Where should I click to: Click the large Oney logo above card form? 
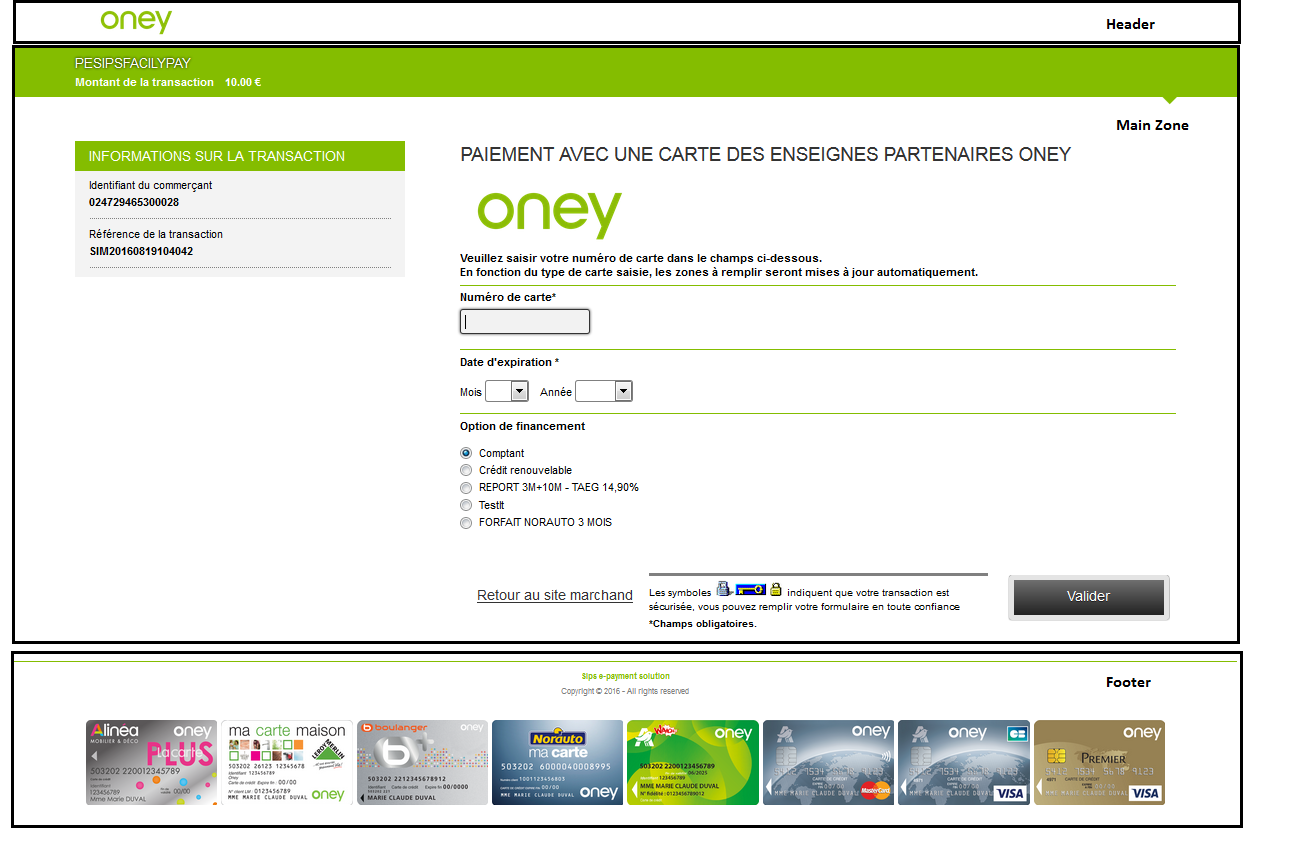coord(549,214)
